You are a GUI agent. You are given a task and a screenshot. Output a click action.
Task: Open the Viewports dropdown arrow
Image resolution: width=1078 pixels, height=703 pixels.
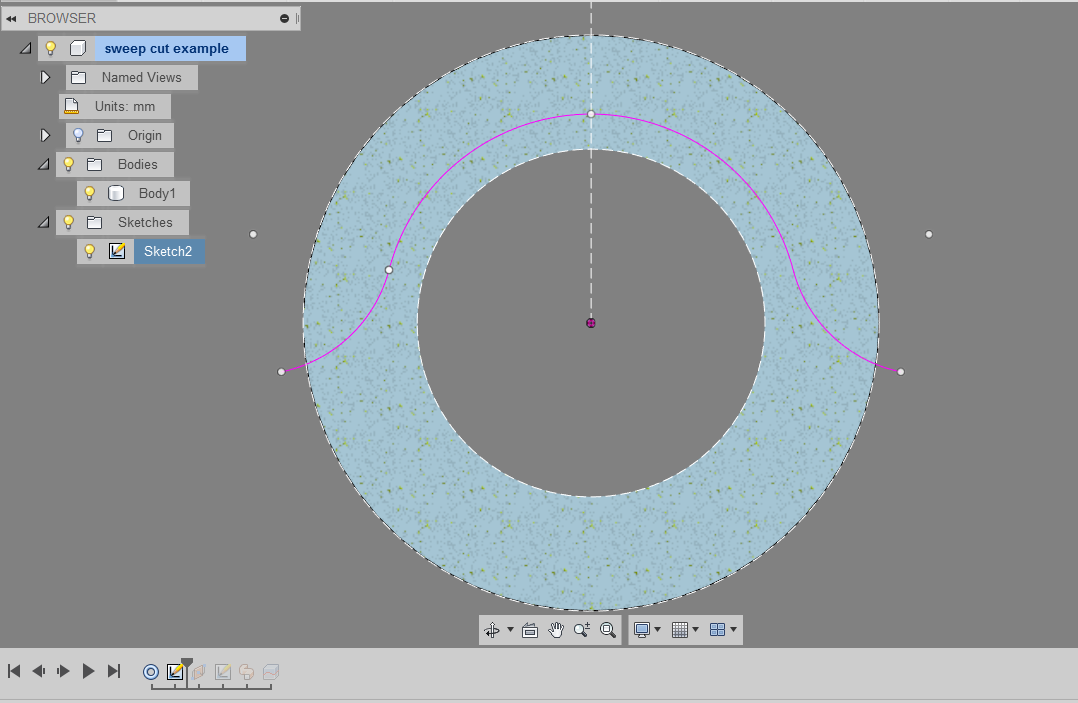734,629
